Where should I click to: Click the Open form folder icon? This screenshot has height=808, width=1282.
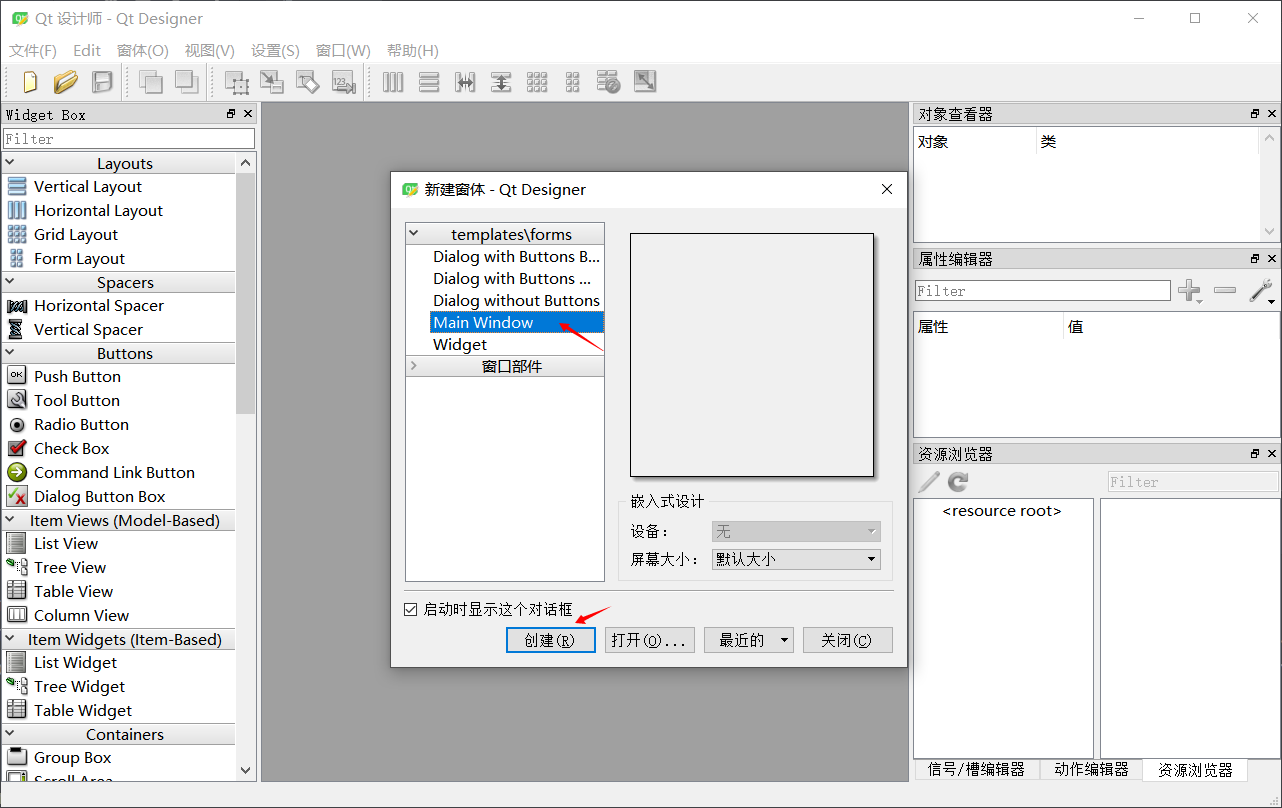66,82
